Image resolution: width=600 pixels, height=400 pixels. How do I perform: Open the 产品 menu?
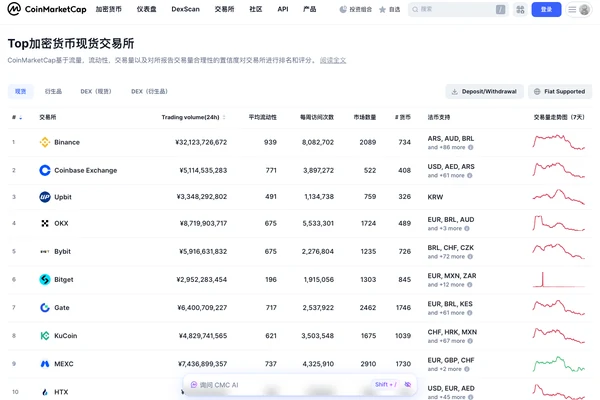(x=310, y=9)
